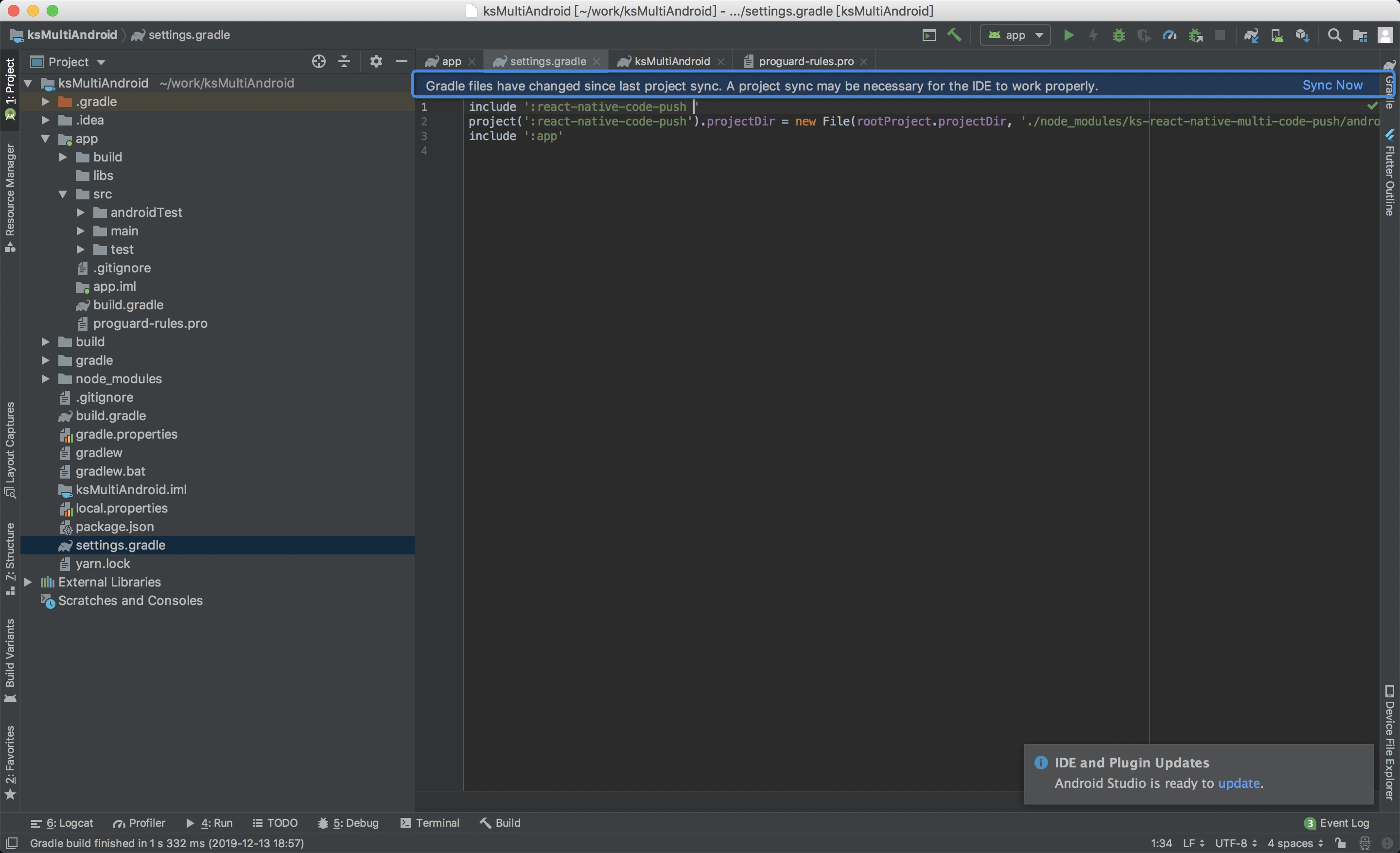Click Sync Project with Gradle Files elephant icon
This screenshot has width=1400, height=853.
tap(1251, 35)
